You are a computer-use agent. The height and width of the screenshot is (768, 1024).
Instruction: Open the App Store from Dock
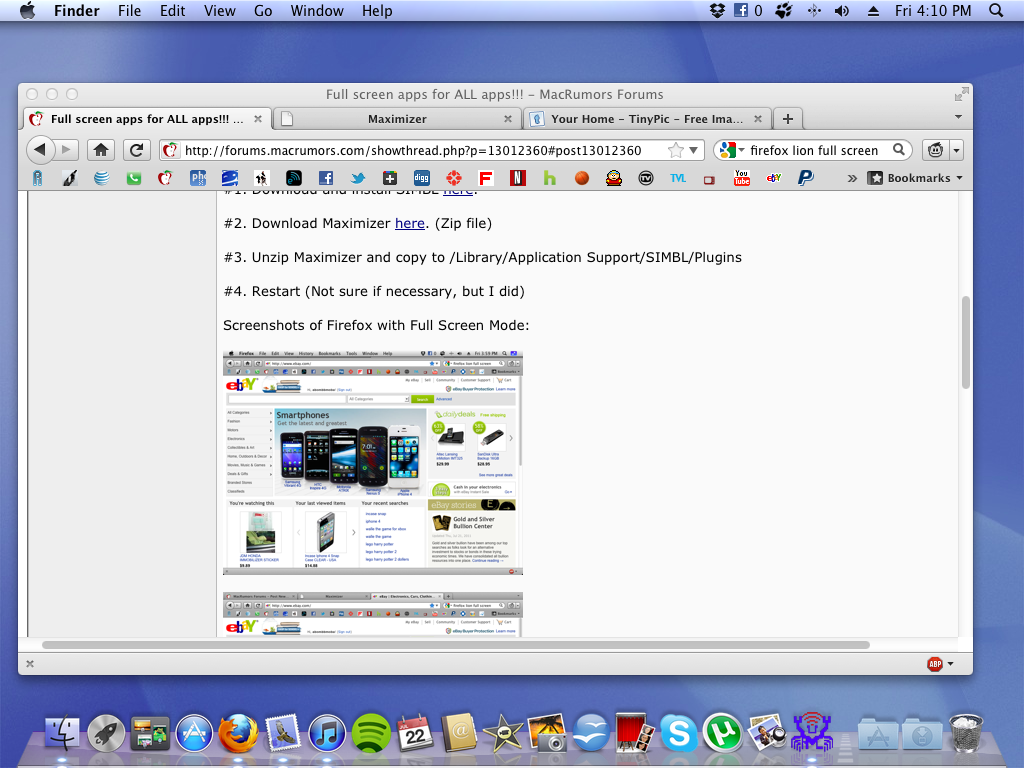tap(194, 733)
